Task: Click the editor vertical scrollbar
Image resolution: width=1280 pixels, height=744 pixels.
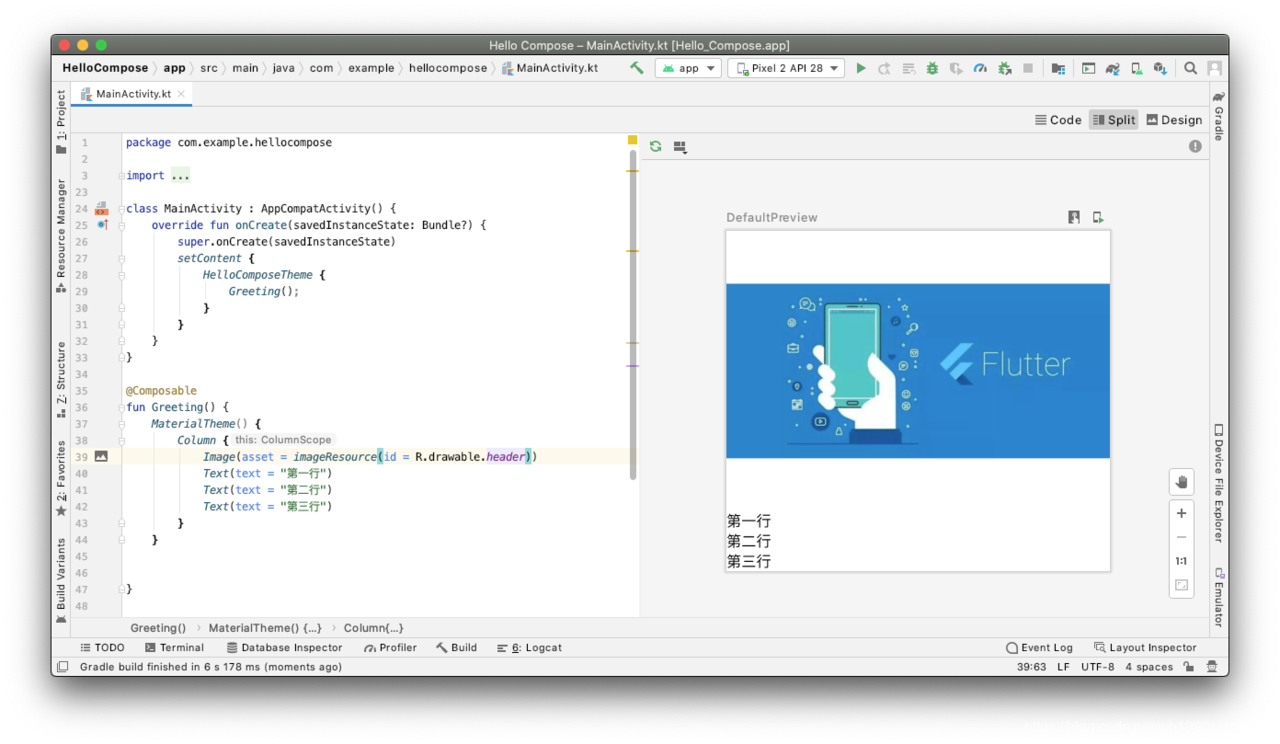Action: coord(633,315)
